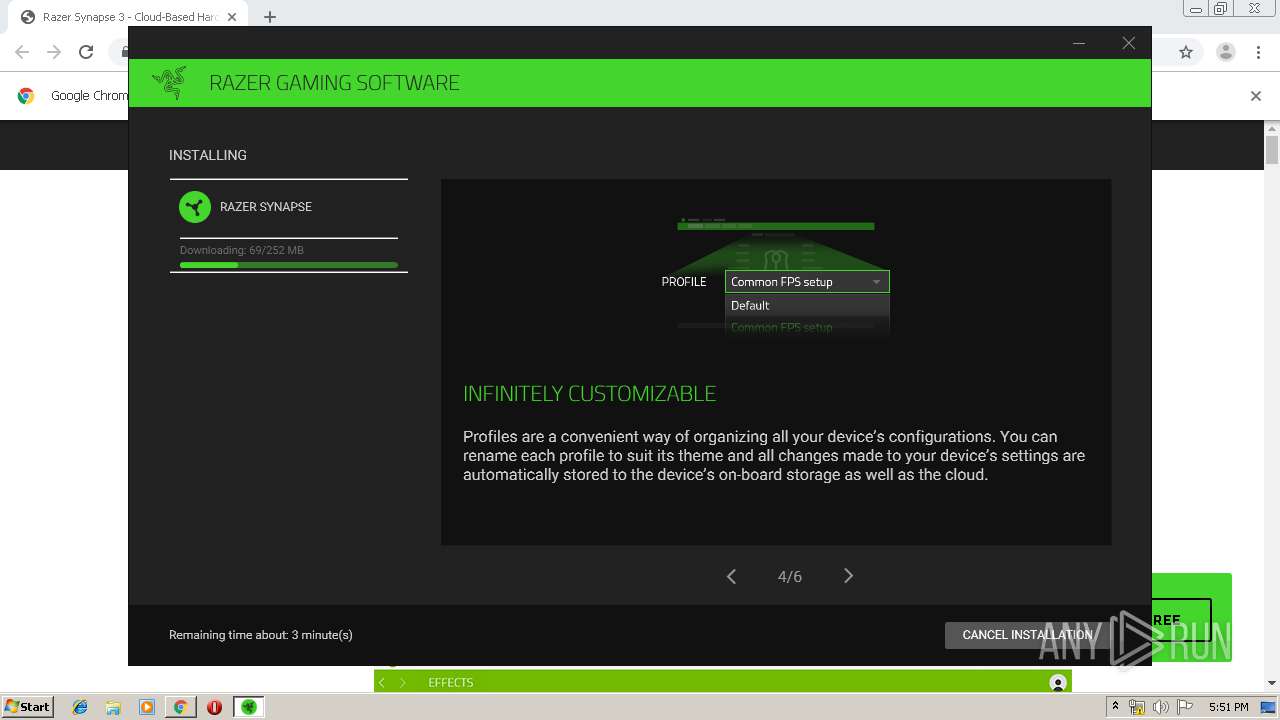Go to next slide arrow
1280x720 pixels.
(x=848, y=576)
